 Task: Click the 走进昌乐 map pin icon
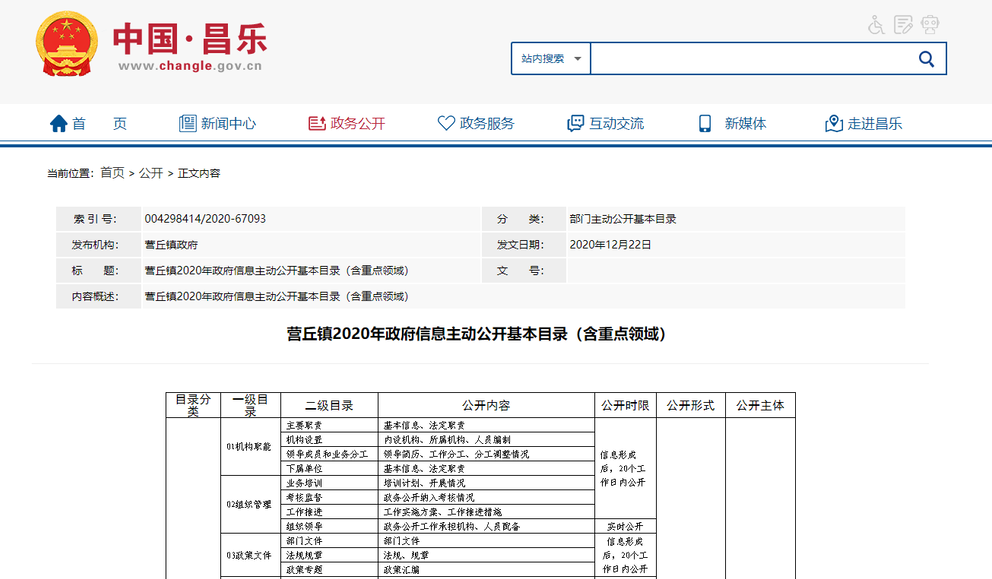[x=833, y=123]
